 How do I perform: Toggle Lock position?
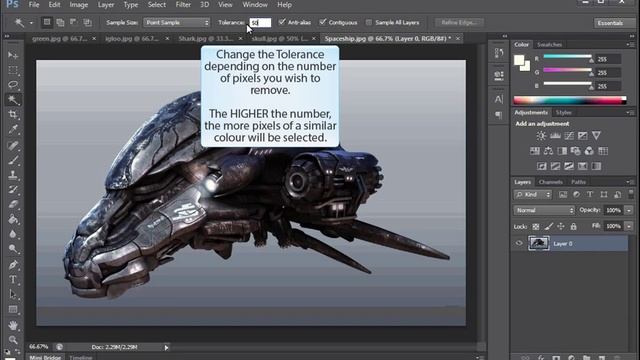tap(561, 227)
